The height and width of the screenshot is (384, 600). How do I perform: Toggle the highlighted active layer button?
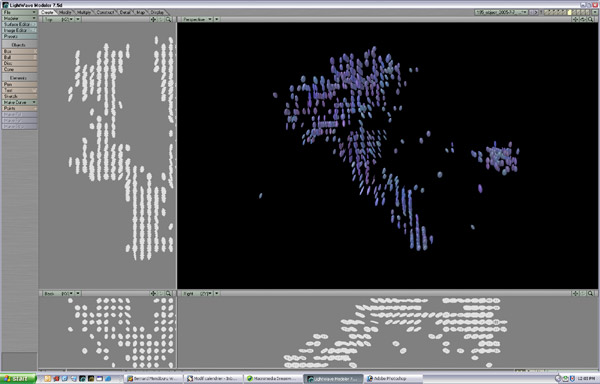pyautogui.click(x=569, y=12)
